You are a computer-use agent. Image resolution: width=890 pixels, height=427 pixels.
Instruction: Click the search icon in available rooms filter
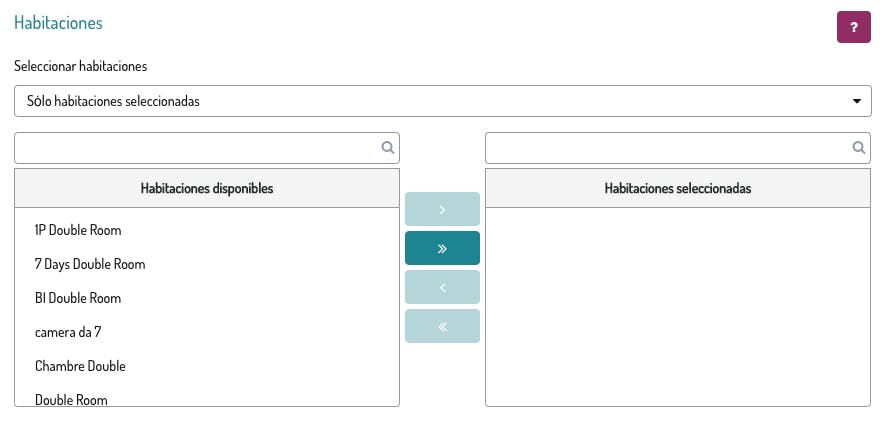(x=388, y=148)
